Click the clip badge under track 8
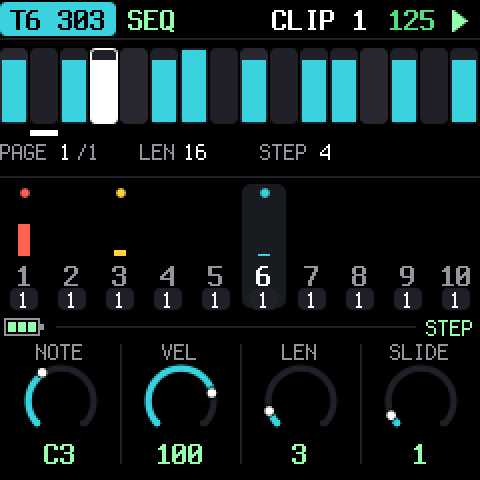 [x=360, y=300]
